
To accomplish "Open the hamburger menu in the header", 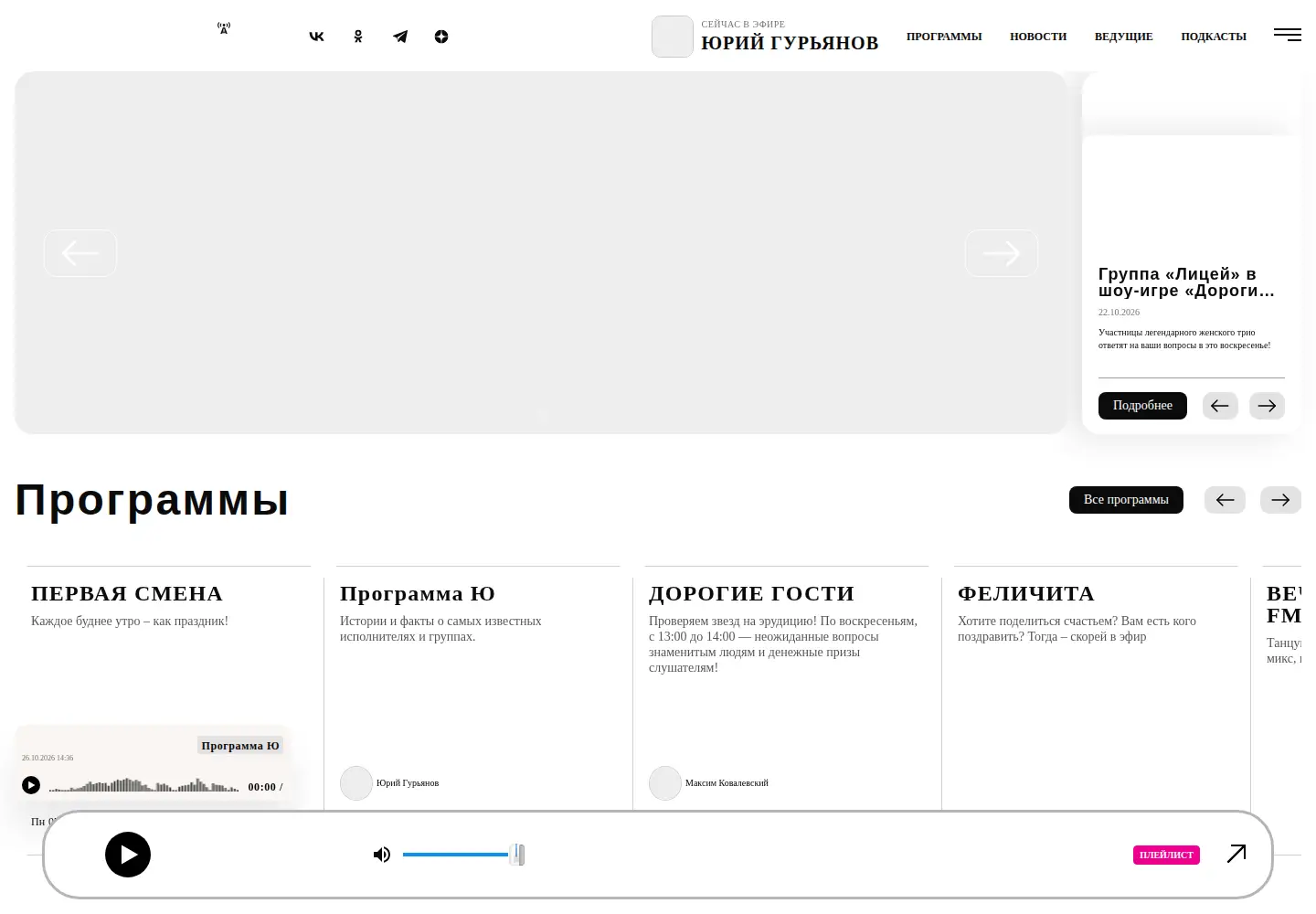I will coord(1288,35).
